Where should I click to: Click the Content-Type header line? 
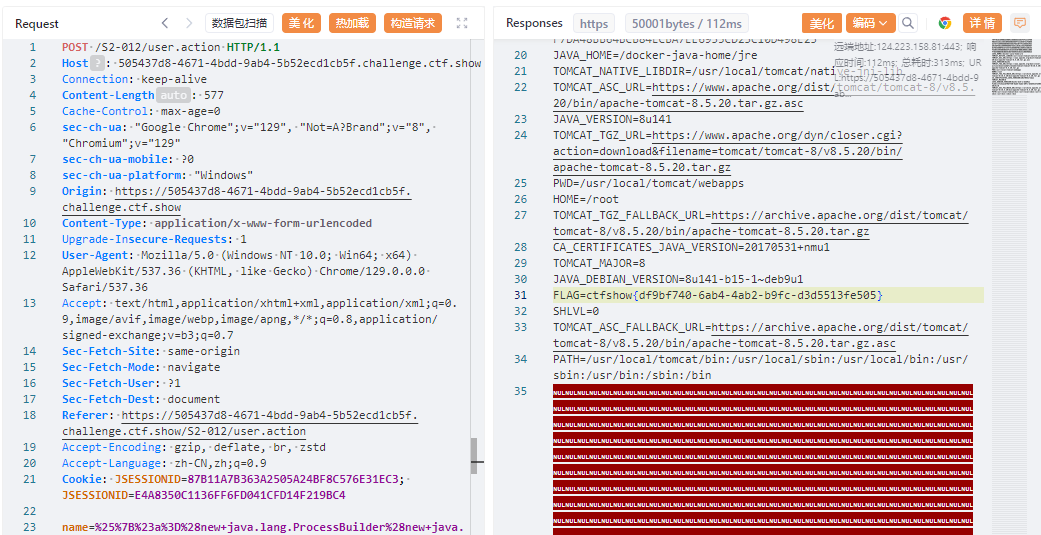pos(217,223)
